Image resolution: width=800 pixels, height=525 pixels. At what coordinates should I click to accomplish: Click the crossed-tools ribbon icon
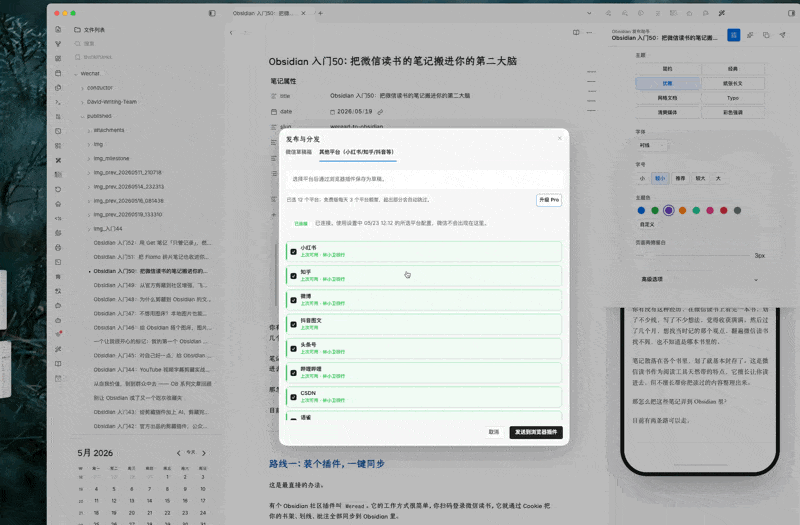[58, 160]
